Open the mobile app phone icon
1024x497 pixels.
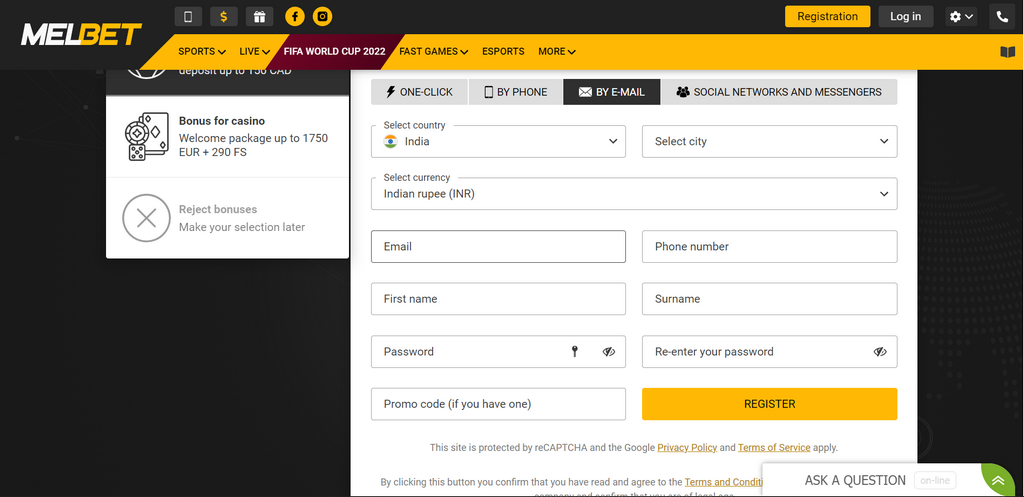(188, 16)
